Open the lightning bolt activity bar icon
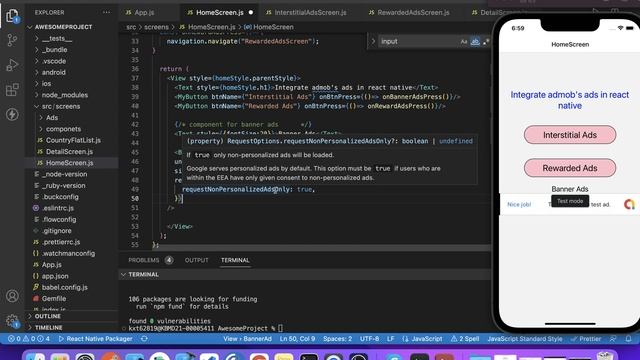This screenshot has width=640, height=360. coord(12,114)
